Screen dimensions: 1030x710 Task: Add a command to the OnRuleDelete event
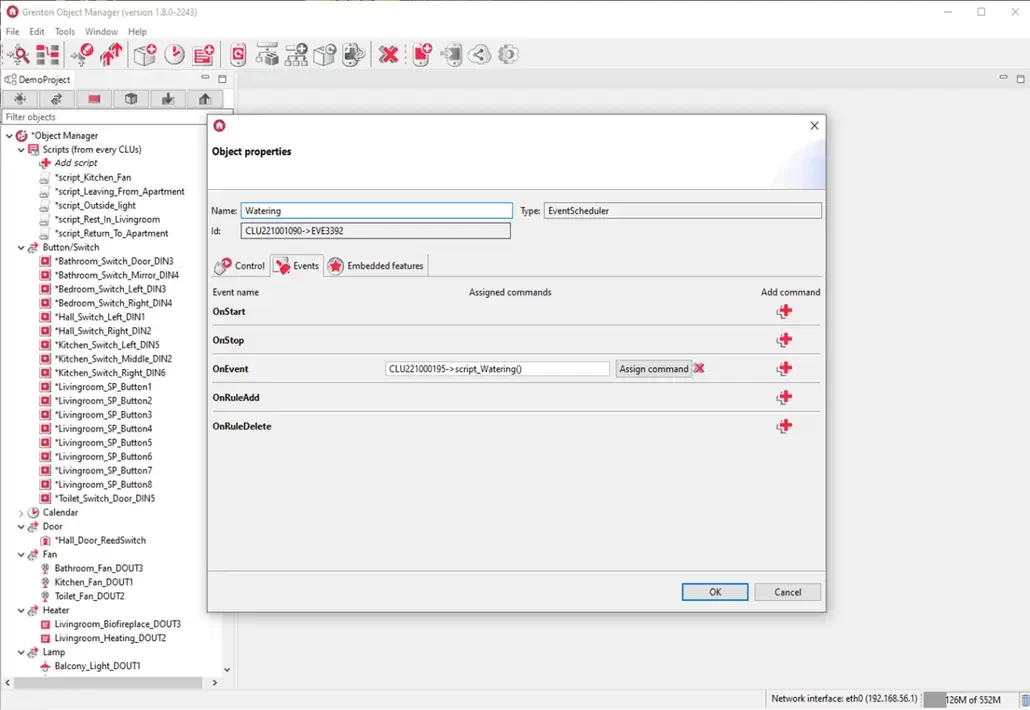[784, 426]
